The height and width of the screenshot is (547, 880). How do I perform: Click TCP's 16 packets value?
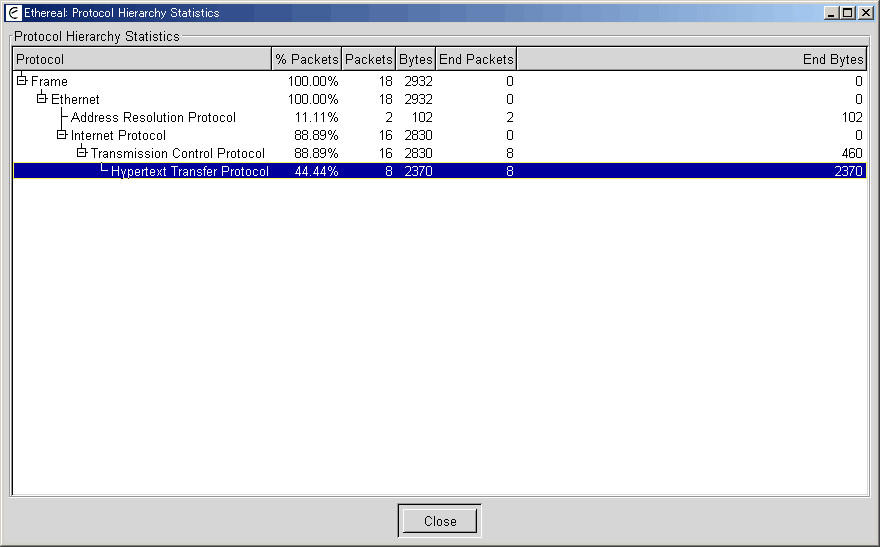(x=386, y=153)
